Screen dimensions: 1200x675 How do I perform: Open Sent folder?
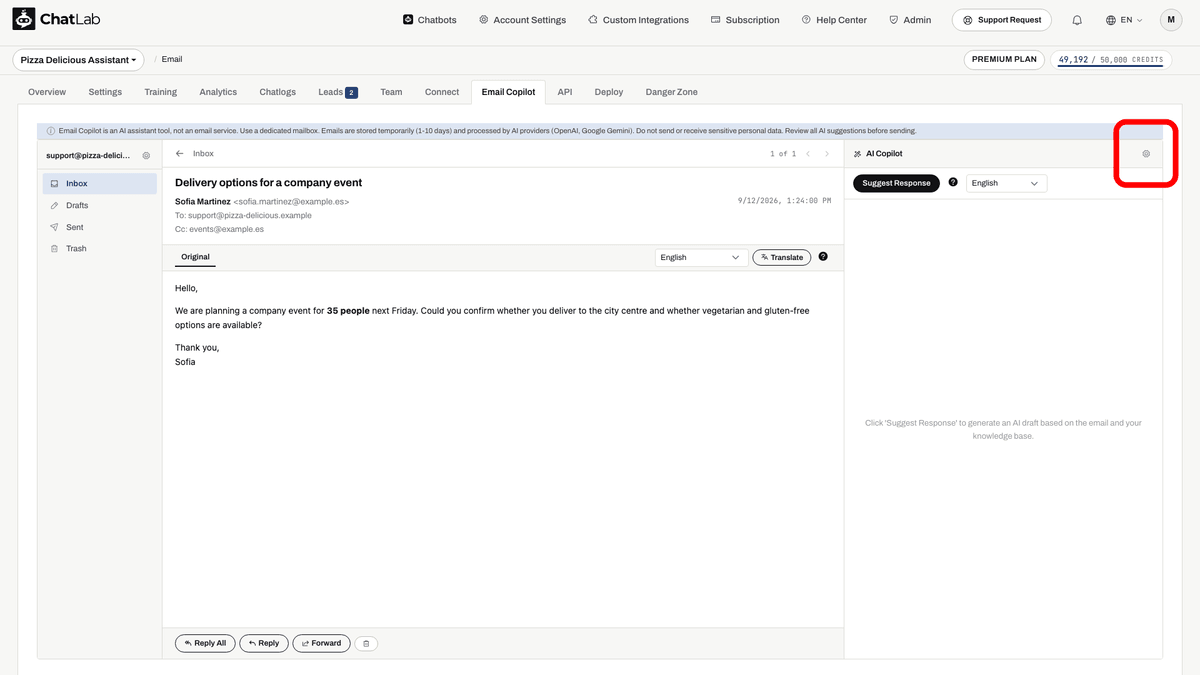point(100,227)
